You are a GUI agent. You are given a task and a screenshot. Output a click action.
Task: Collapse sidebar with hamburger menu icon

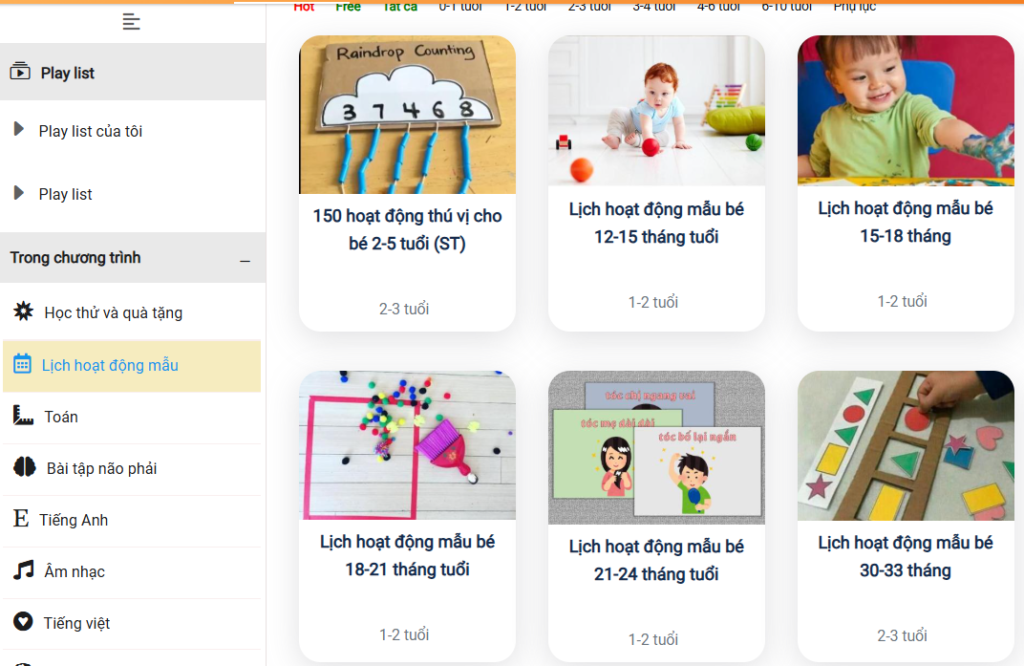[131, 22]
